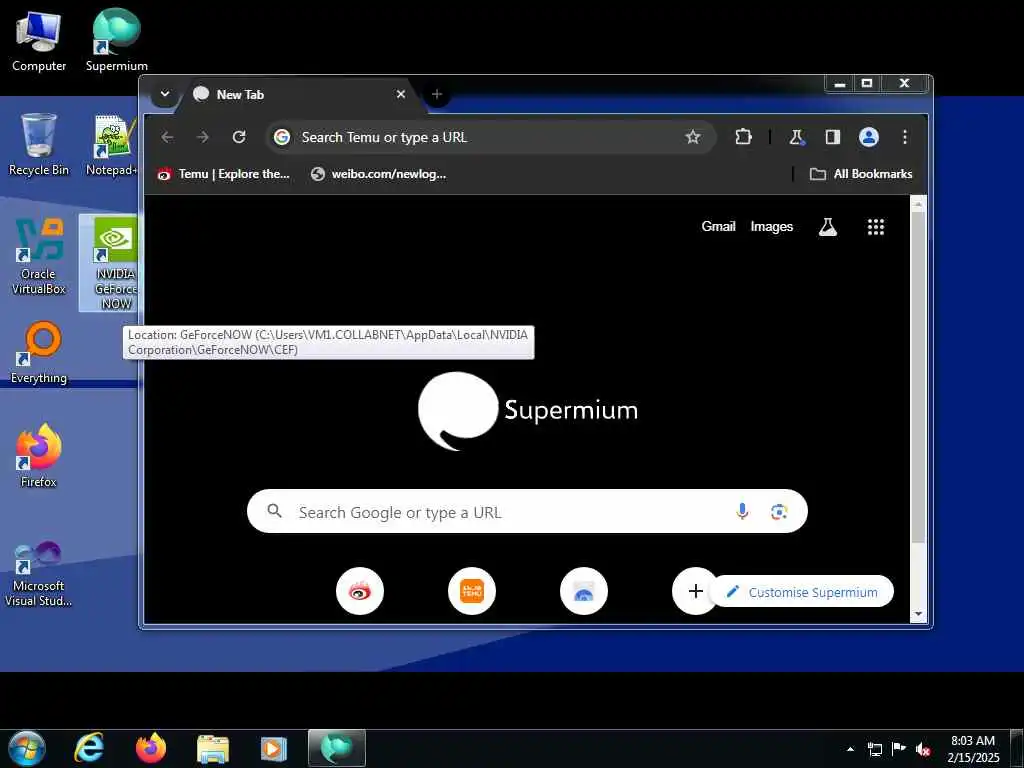Open the third blue shortcut tile
Image resolution: width=1024 pixels, height=768 pixels.
point(584,591)
